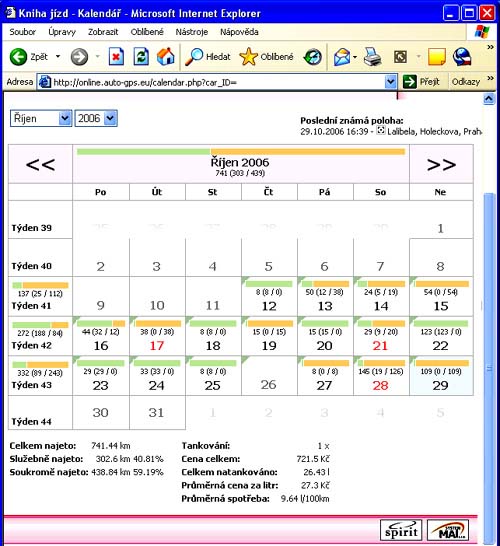Expand the toolbar overflow chevrons
Image resolution: width=500 pixels, height=546 pixels.
point(490,47)
